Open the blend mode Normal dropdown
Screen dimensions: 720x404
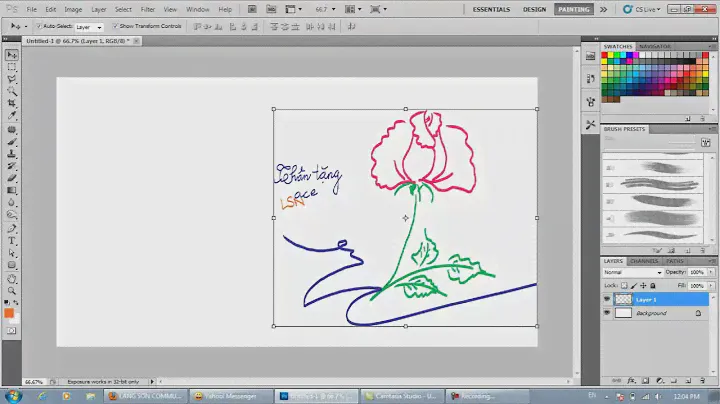coord(630,272)
